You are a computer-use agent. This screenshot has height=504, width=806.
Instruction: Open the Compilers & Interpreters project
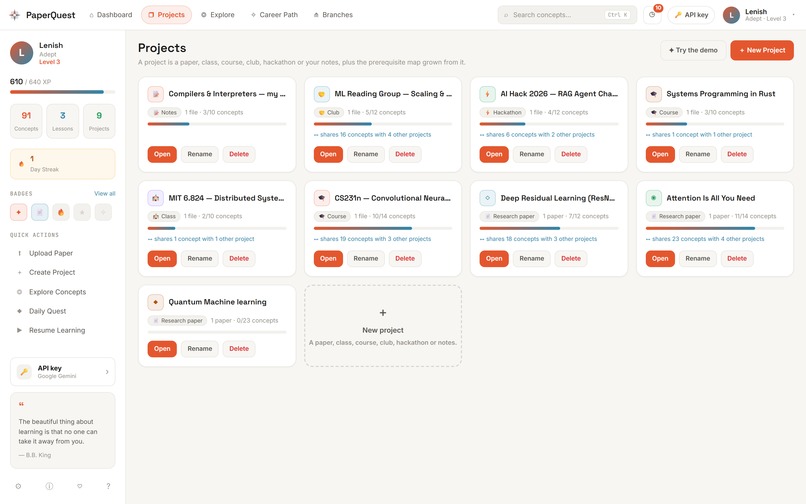[x=162, y=154]
